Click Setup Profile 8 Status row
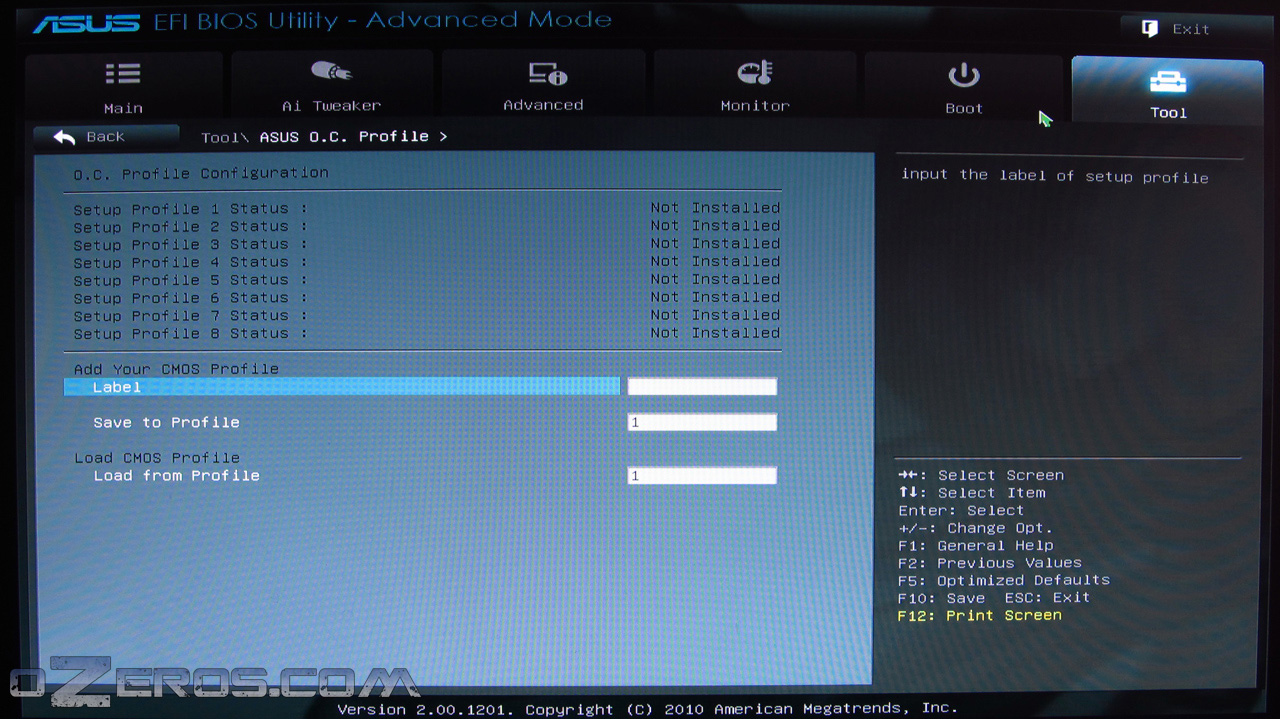This screenshot has height=719, width=1280. click(427, 334)
